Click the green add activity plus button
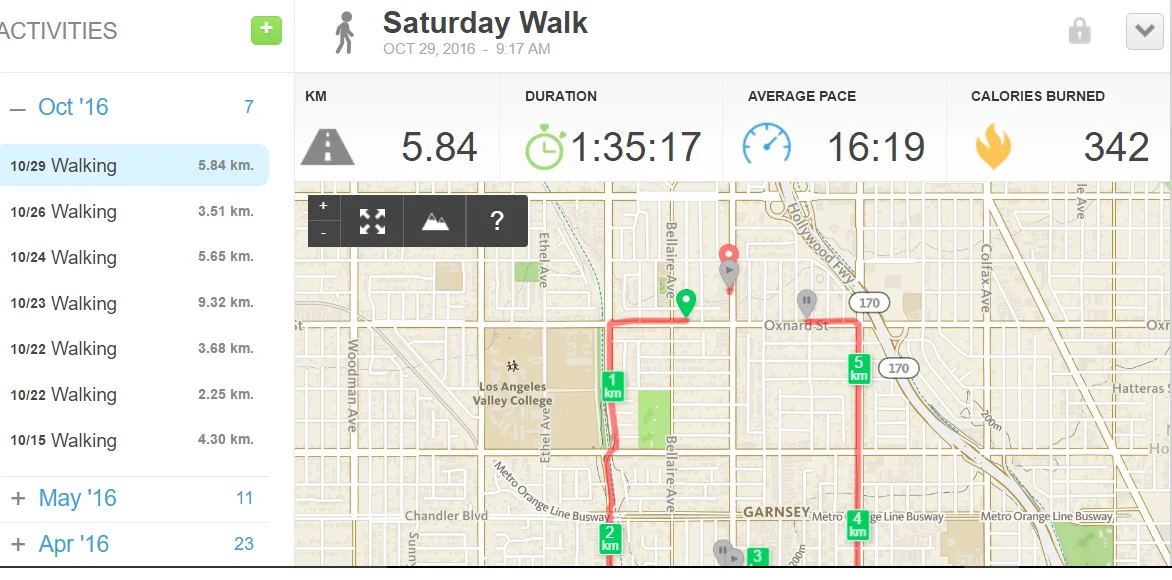Screen dimensions: 1172x580 [x=266, y=30]
